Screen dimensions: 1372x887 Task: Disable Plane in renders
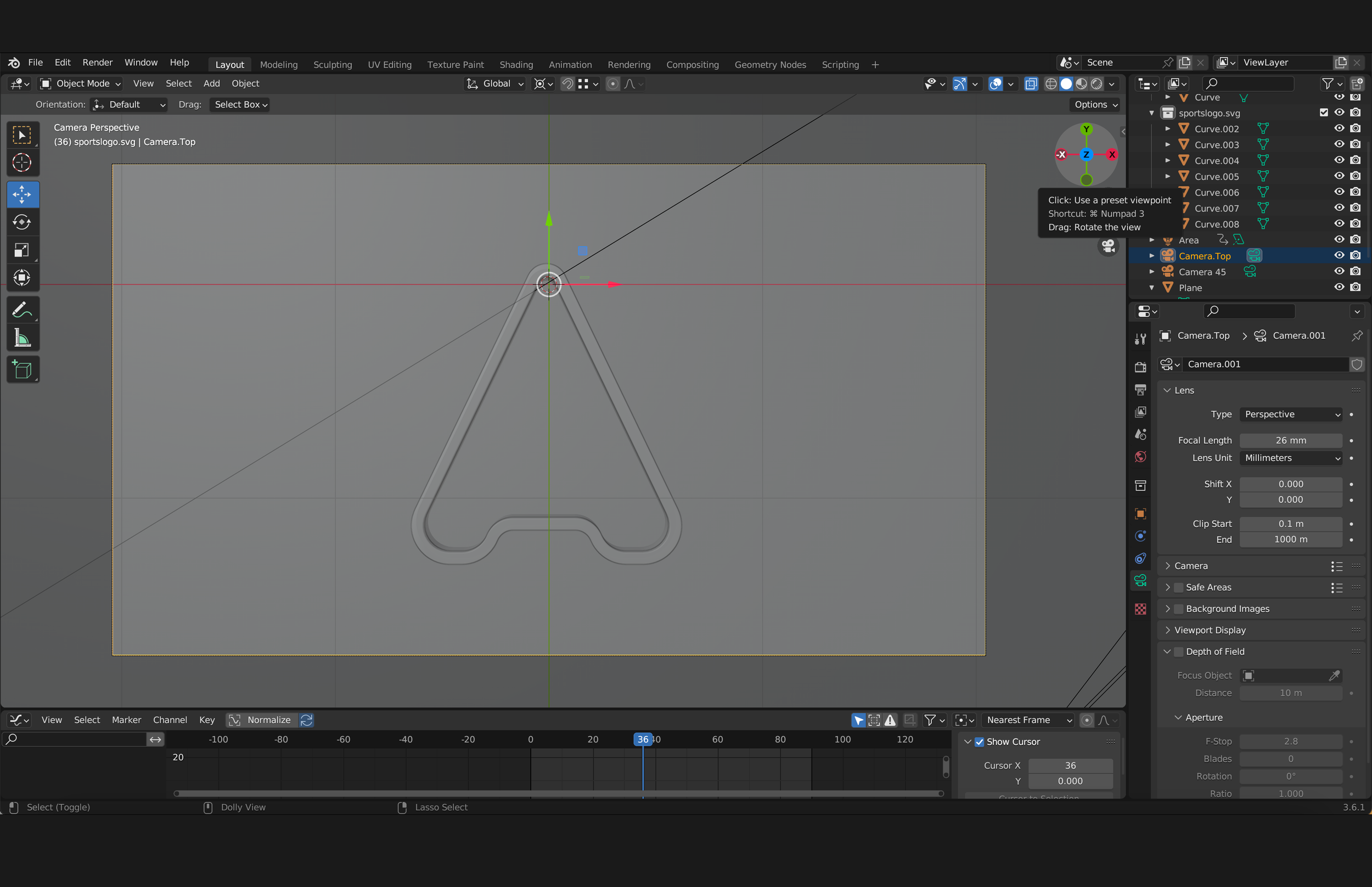coord(1356,288)
